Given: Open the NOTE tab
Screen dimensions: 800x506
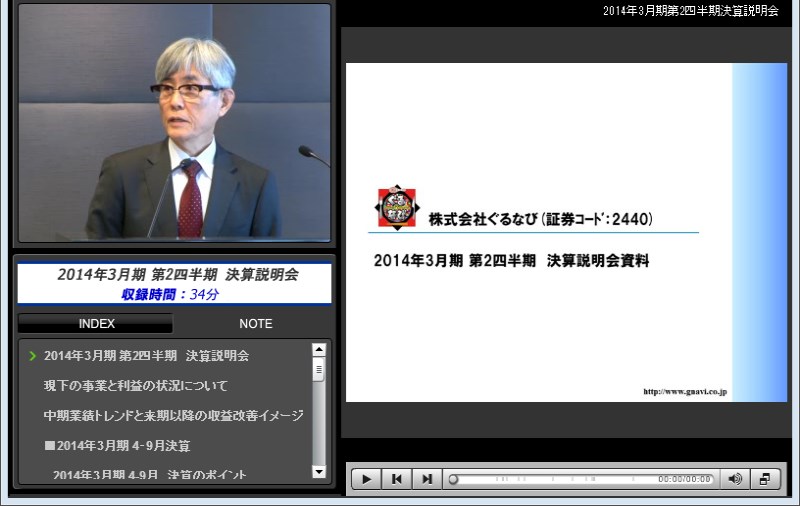Looking at the screenshot, I should (256, 324).
